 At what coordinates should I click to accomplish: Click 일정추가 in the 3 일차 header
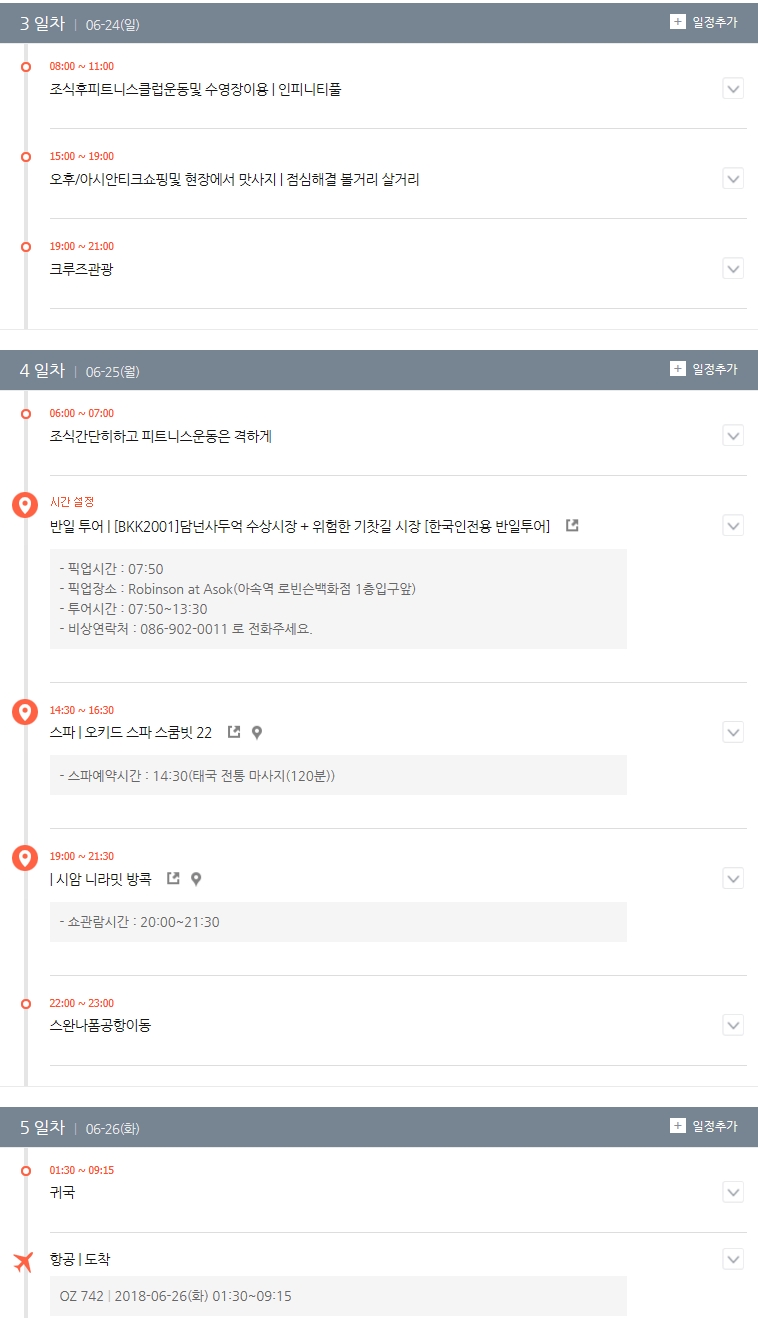pos(715,22)
